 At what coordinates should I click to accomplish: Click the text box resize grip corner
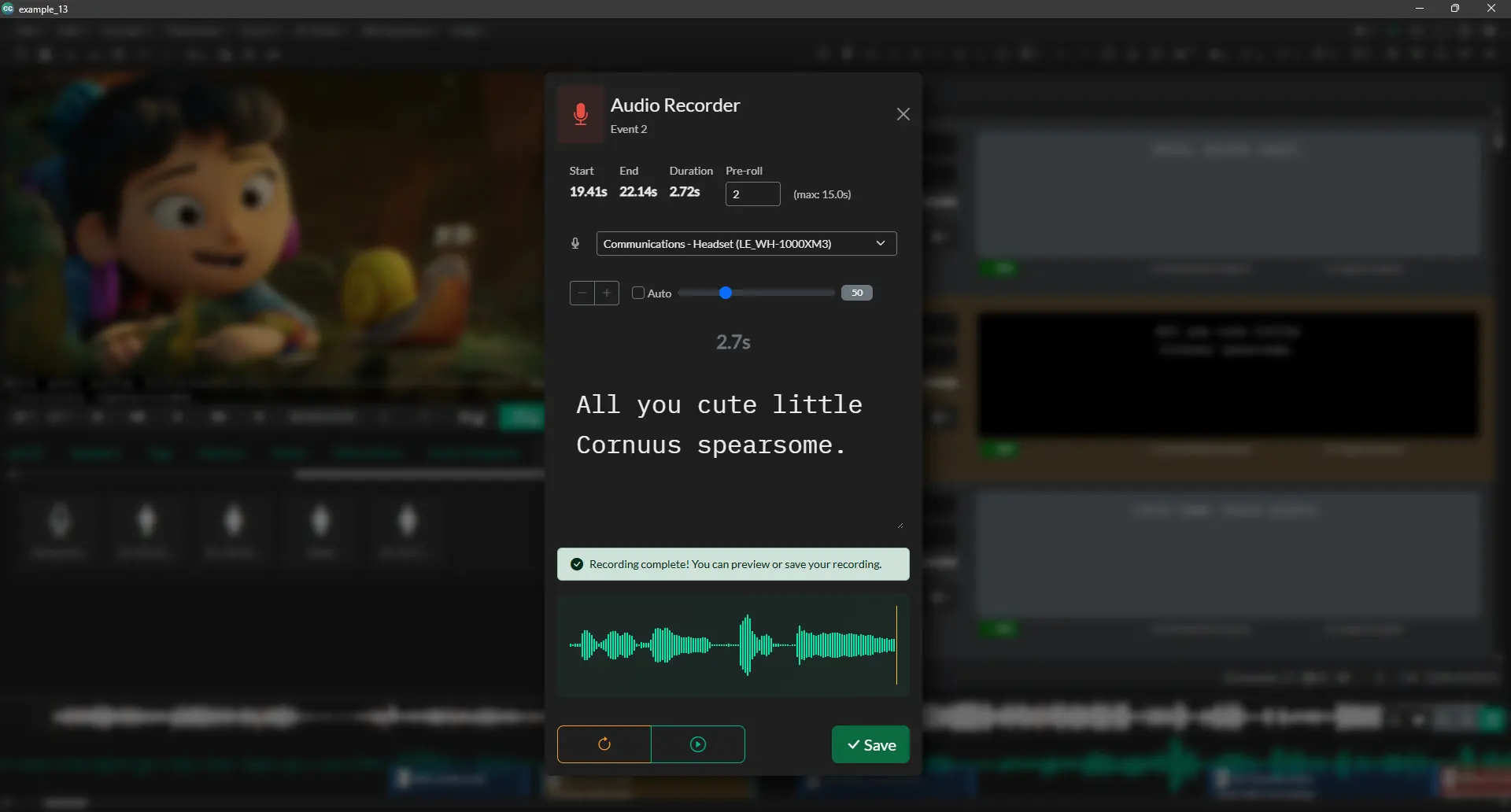point(900,525)
